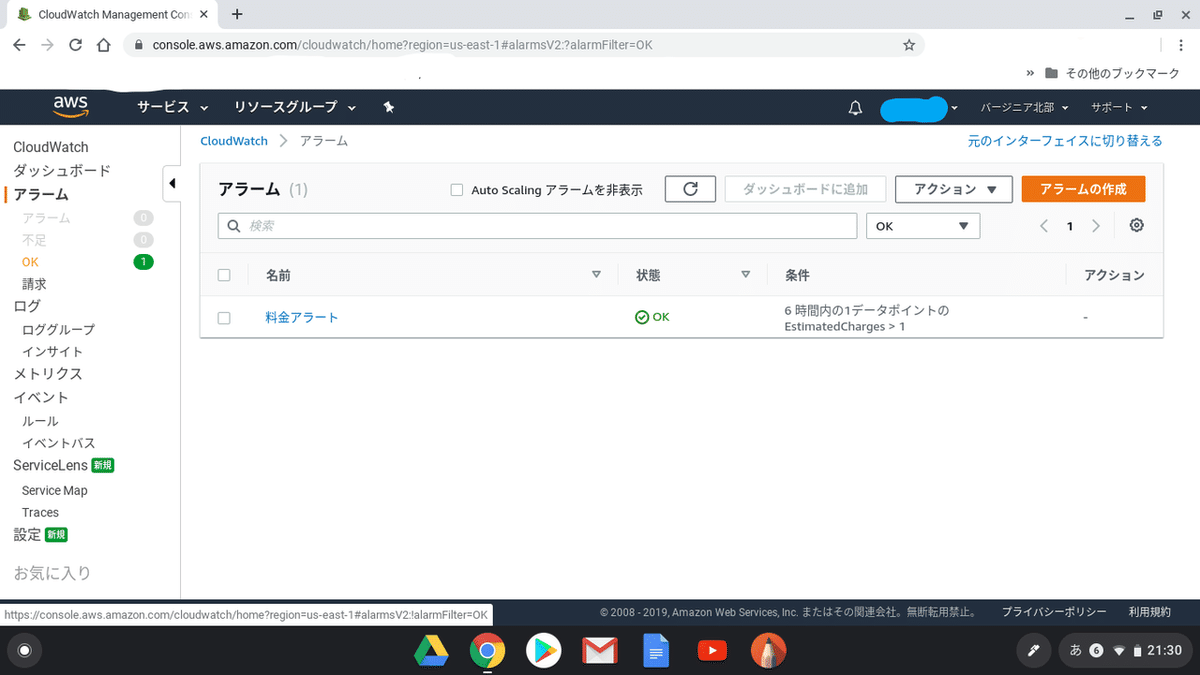The width and height of the screenshot is (1200, 675).
Task: Open the pin shortcut icon in AWS navbar
Action: (x=389, y=107)
